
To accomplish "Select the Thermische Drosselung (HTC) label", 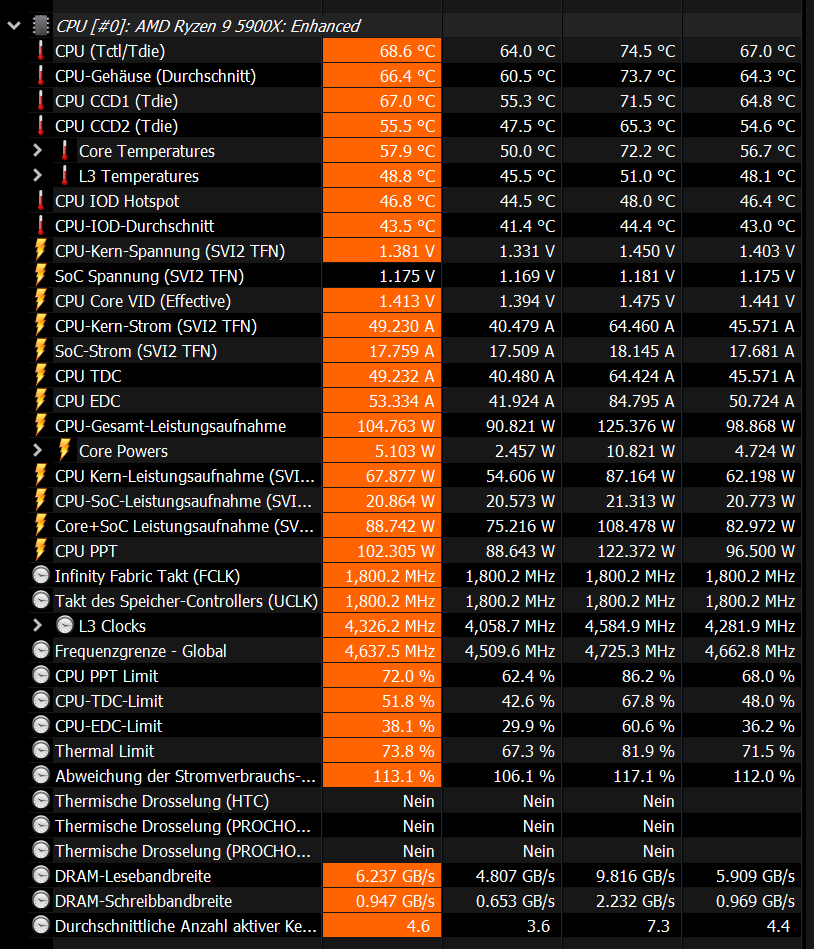I will [x=162, y=801].
